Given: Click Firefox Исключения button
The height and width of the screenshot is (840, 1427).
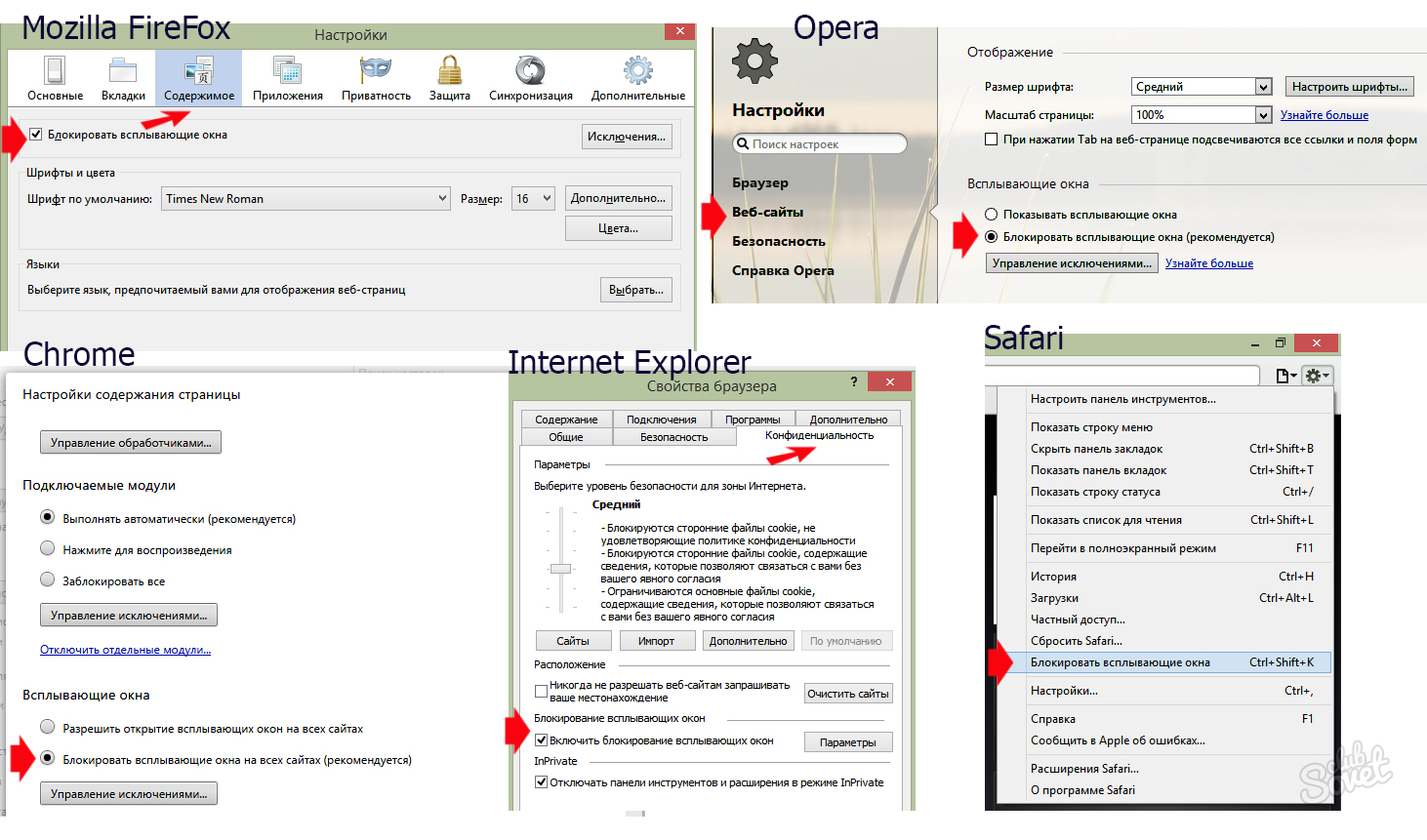Looking at the screenshot, I should coord(627,137).
